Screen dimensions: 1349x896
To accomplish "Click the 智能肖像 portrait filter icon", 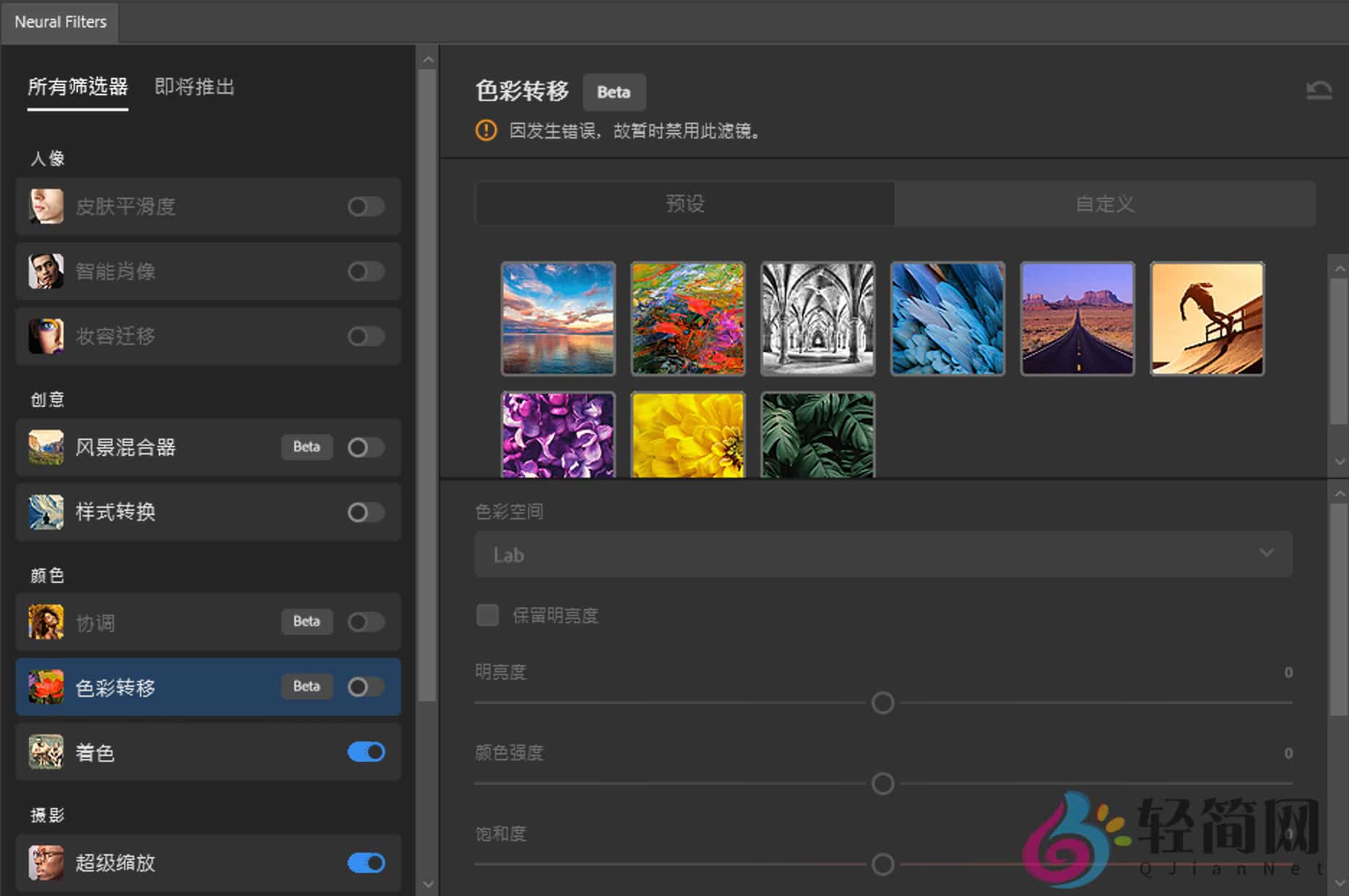I will (x=45, y=271).
